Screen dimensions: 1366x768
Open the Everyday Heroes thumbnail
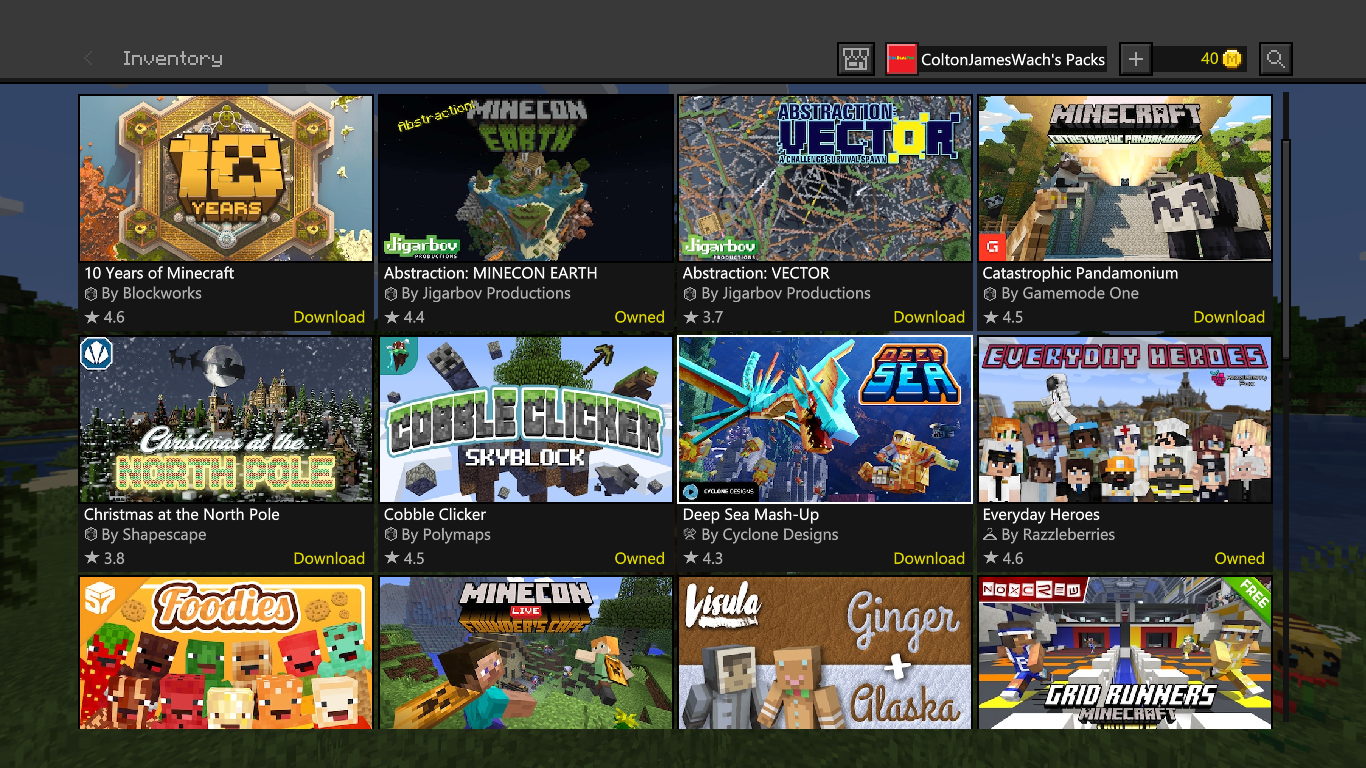(1125, 420)
